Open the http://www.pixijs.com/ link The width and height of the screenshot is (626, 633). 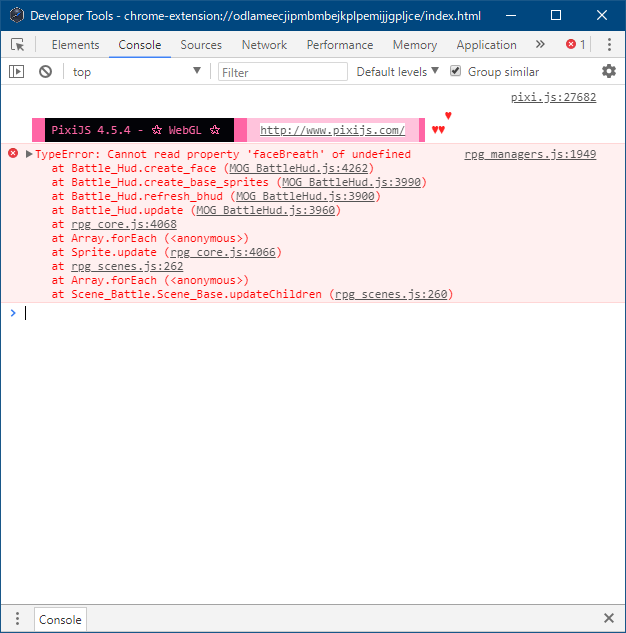pyautogui.click(x=332, y=130)
